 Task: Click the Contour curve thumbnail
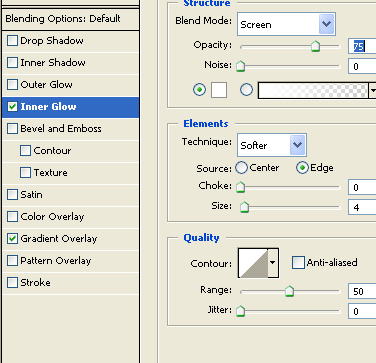point(253,263)
